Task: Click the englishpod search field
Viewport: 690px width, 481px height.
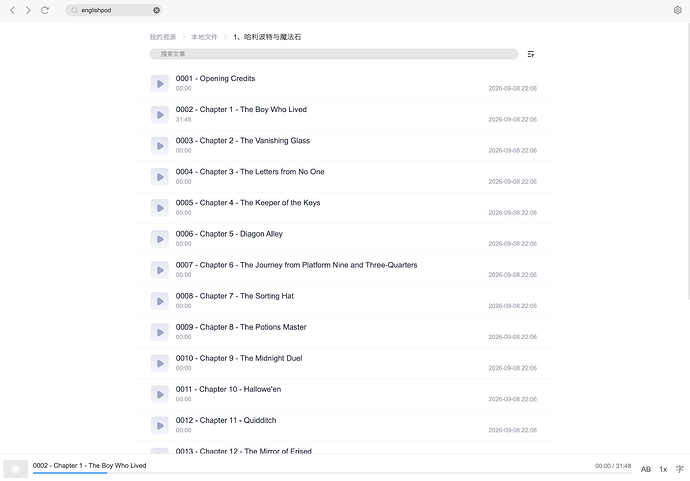Action: pos(114,10)
